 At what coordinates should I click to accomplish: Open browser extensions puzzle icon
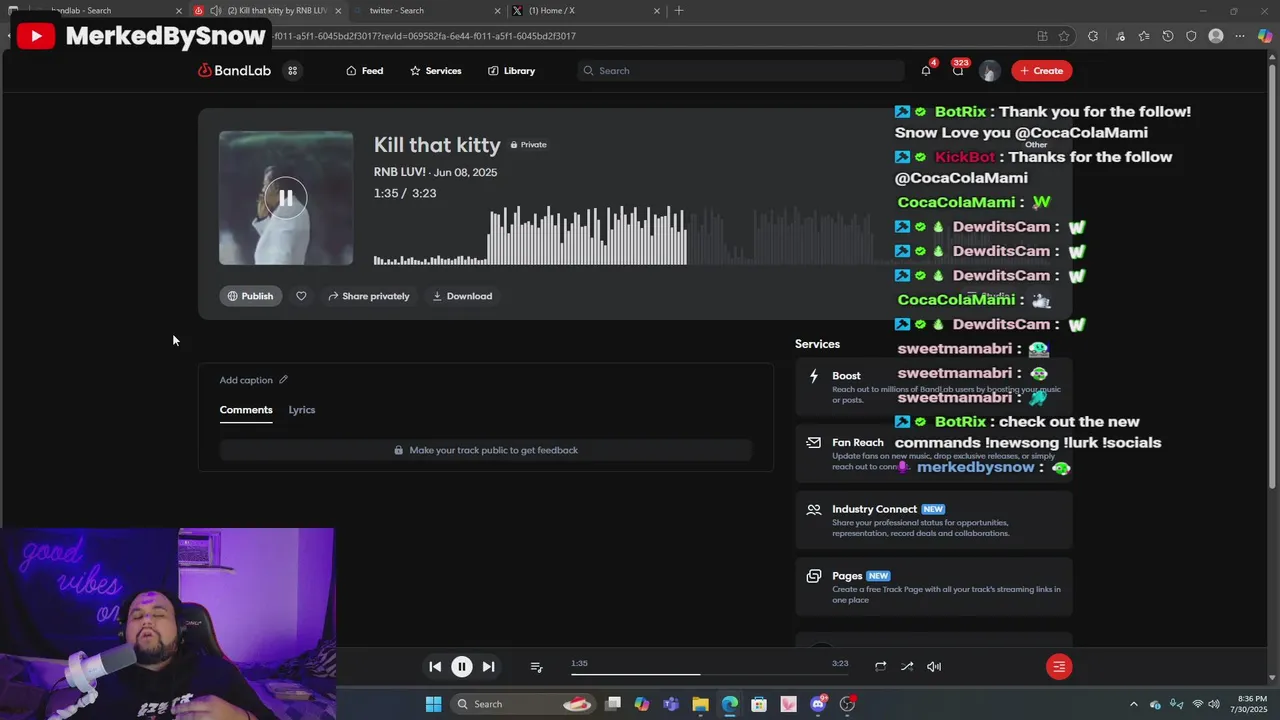tap(1093, 36)
